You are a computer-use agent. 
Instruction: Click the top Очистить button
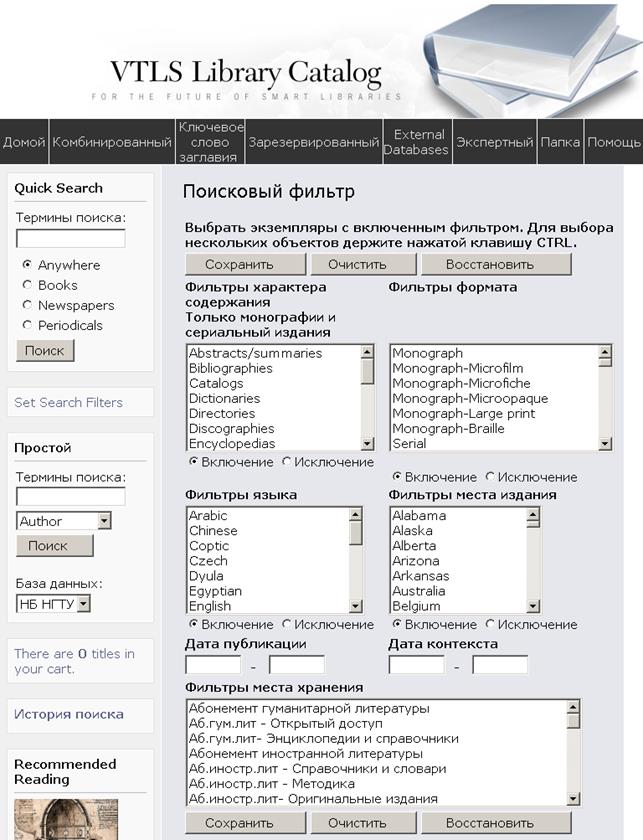361,265
